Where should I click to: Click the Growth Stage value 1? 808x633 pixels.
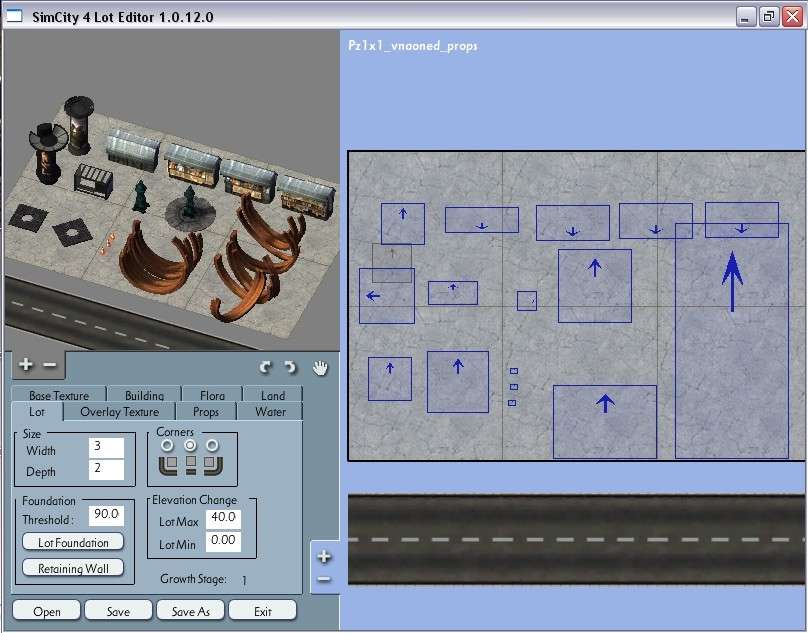click(244, 580)
